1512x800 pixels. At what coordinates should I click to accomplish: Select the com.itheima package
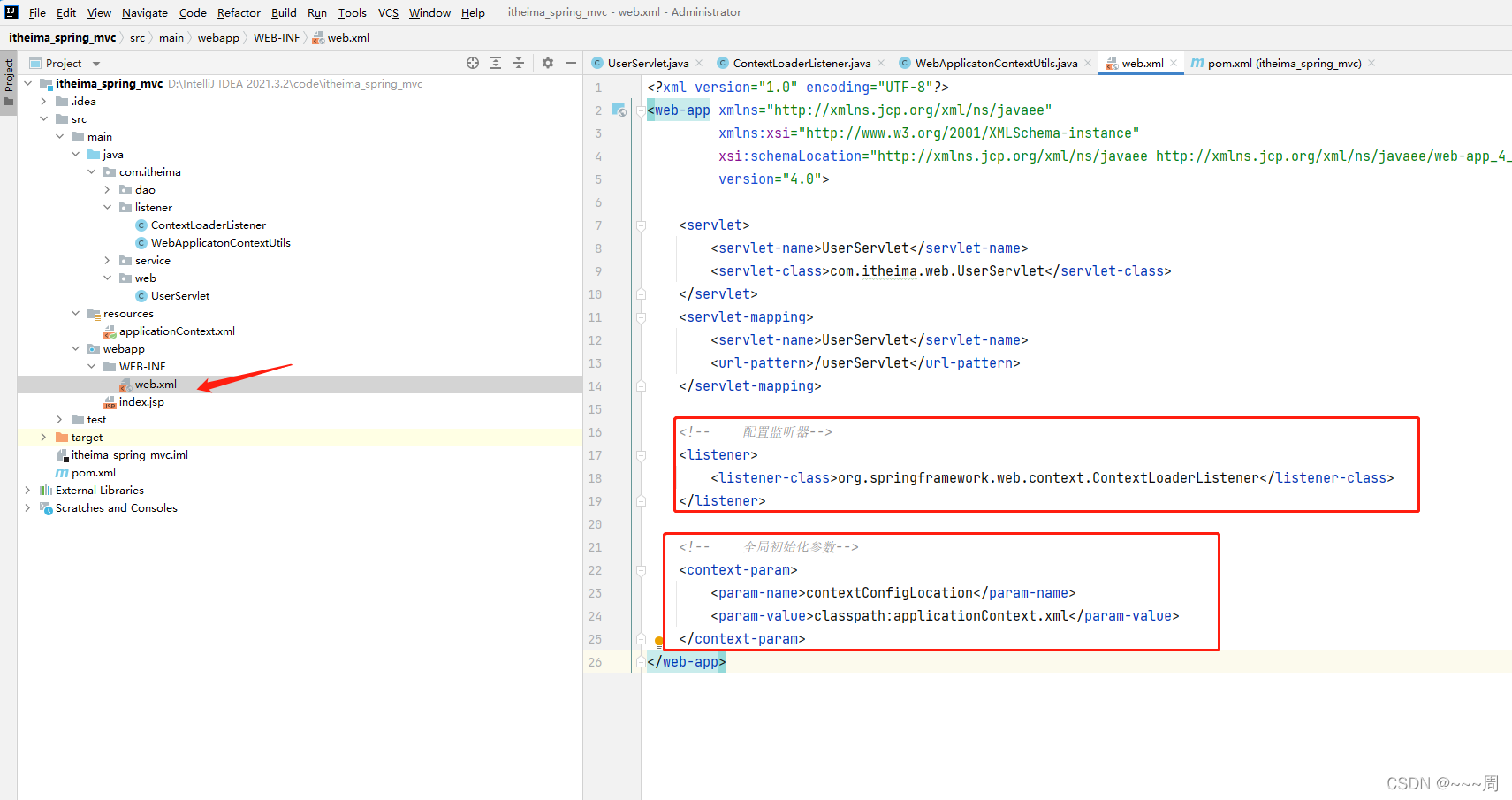coord(149,171)
